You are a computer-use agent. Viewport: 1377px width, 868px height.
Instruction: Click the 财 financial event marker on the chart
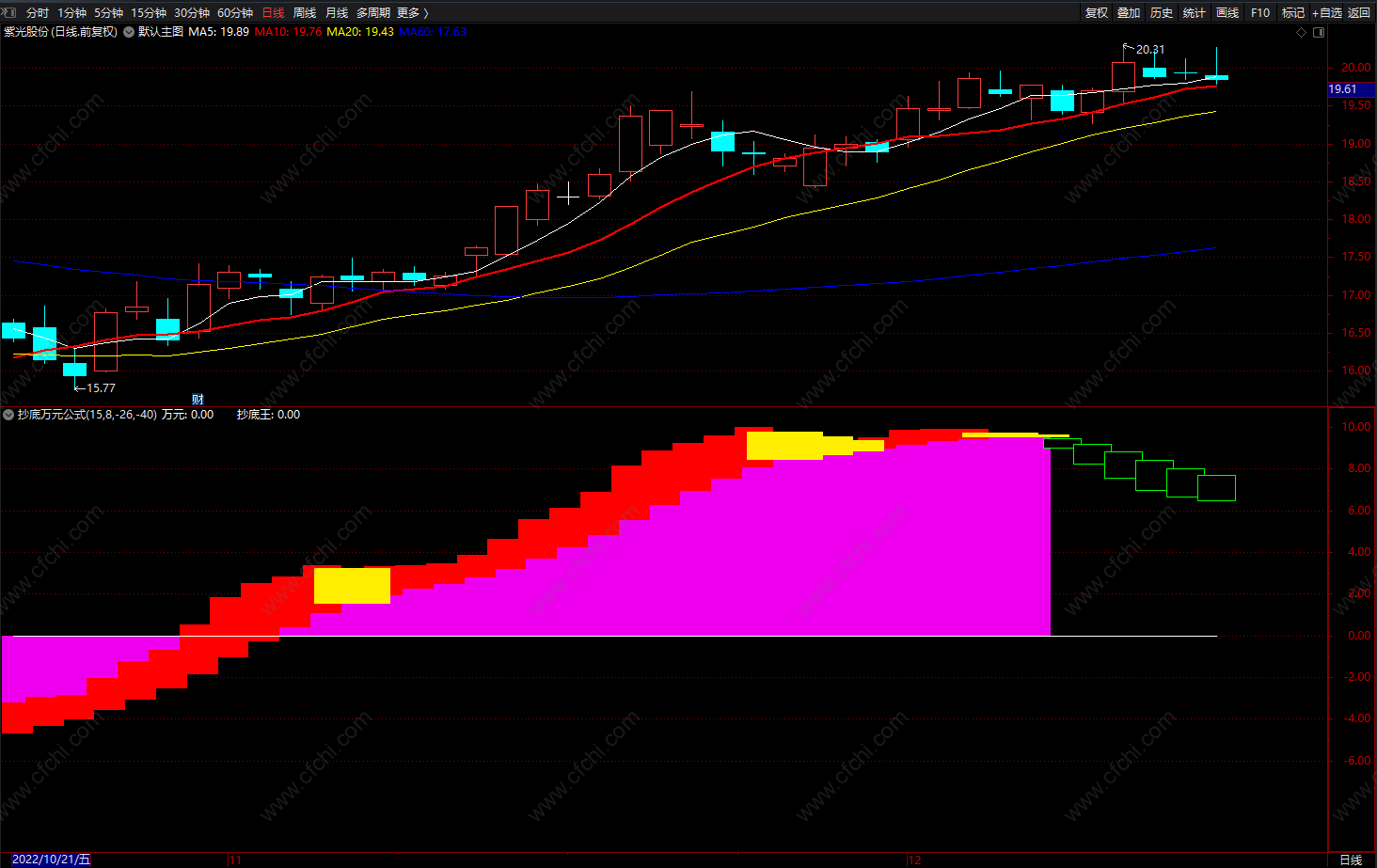point(198,400)
